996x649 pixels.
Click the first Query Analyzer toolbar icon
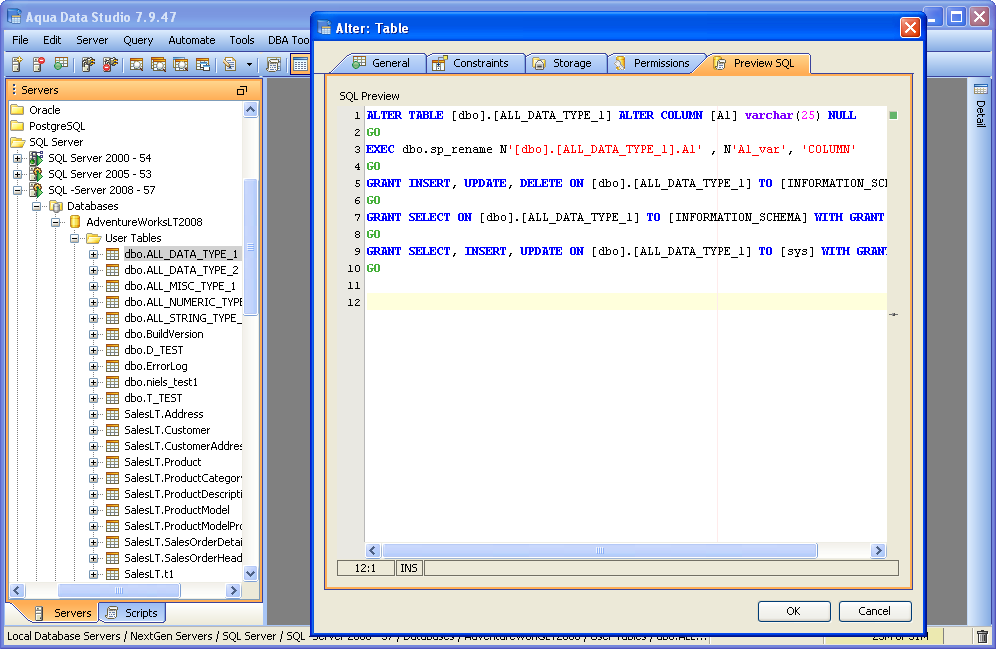(x=136, y=64)
